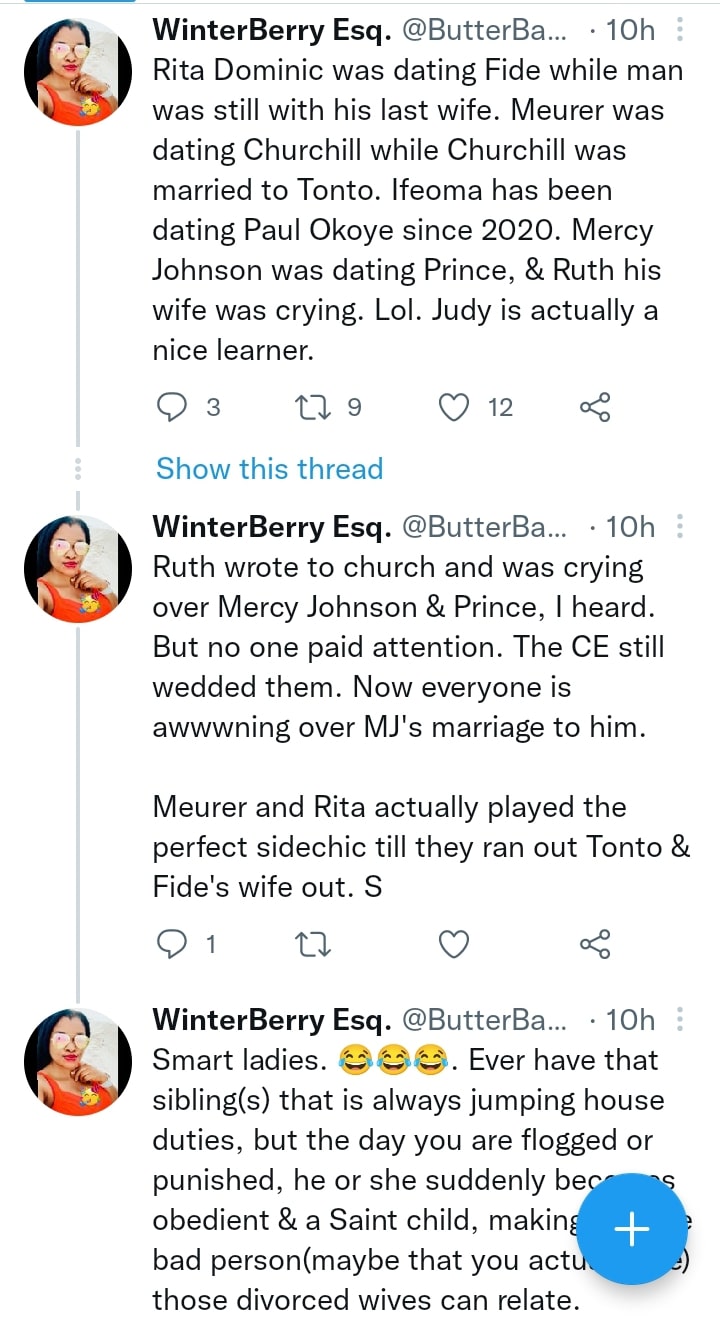Viewport: 720px width, 1328px height.
Task: Share the Rita Dominic tweet
Action: [594, 407]
